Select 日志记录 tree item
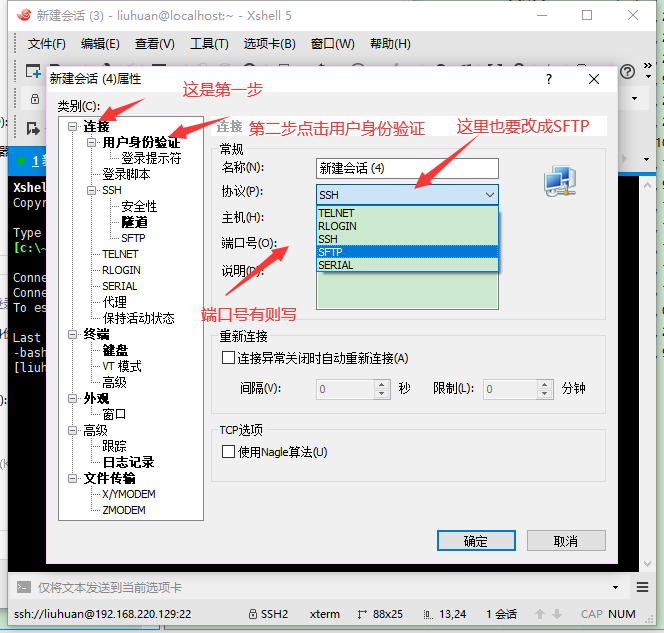Screen dimensions: 664x633 click(128, 462)
